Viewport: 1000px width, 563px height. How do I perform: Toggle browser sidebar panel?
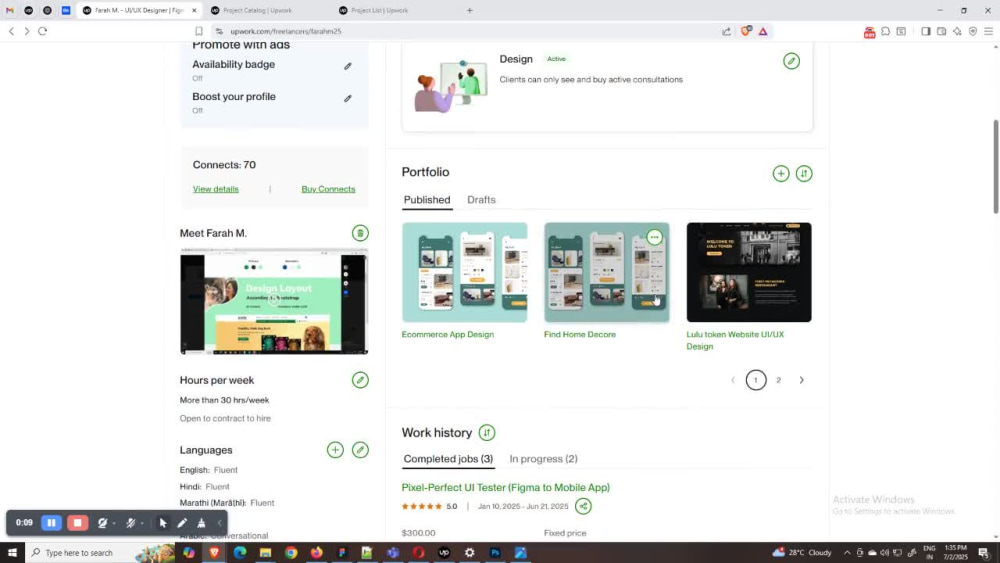(925, 31)
